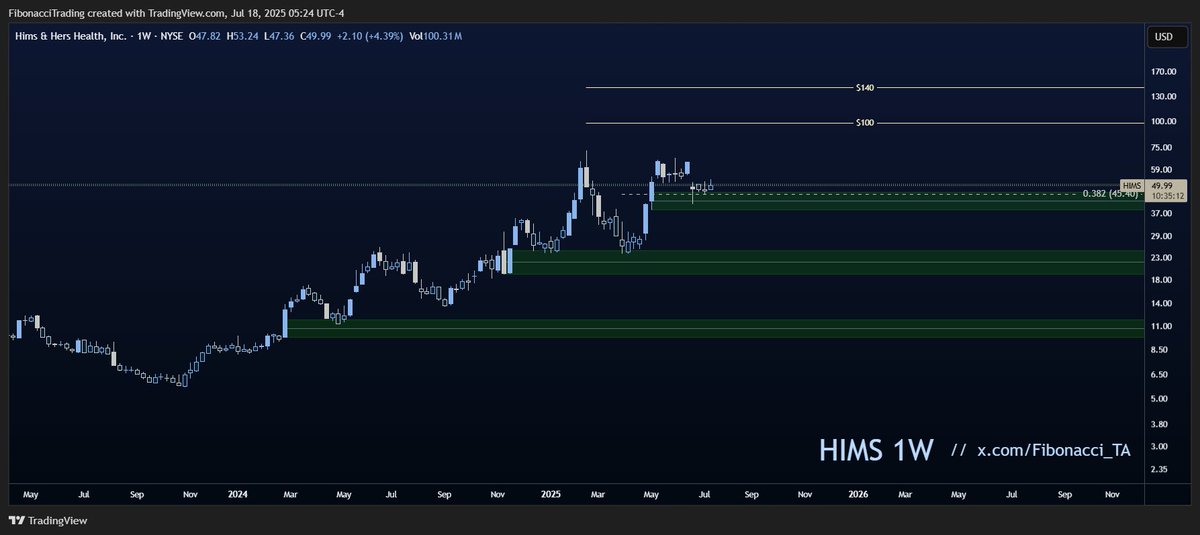Click the 100.00 price axis label
1200x535 pixels.
pos(1163,122)
